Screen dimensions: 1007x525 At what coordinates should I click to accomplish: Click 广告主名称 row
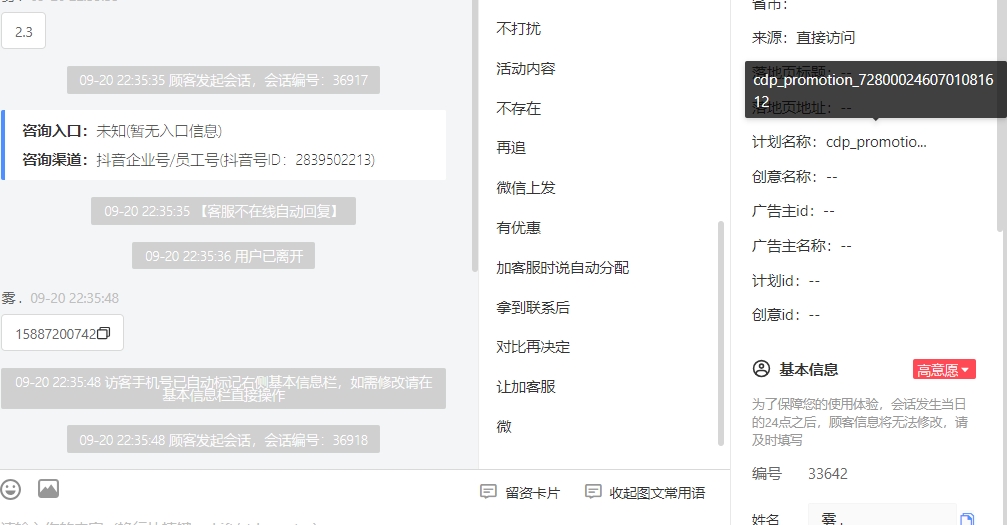coord(801,245)
